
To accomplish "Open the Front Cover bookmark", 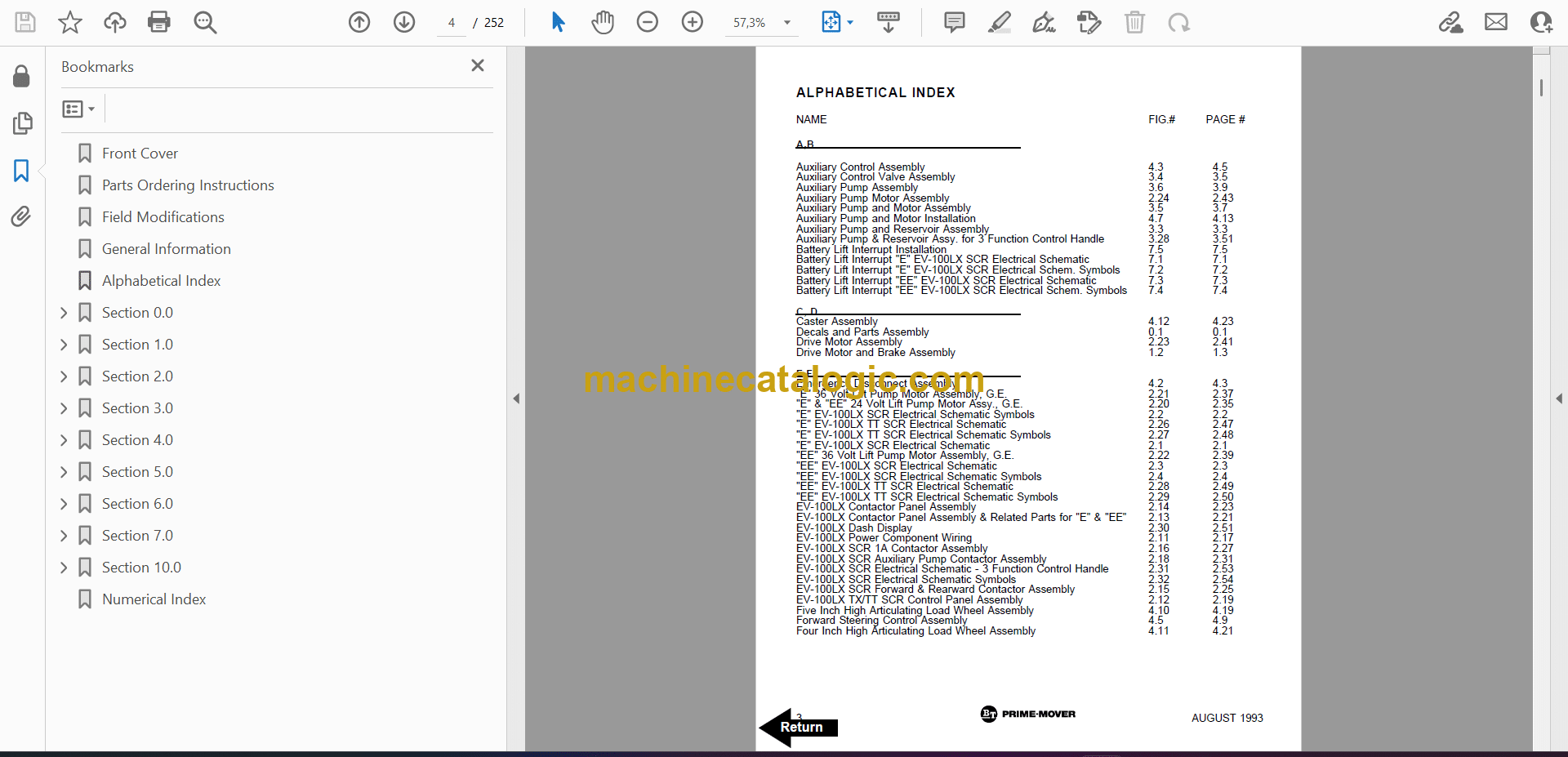I will click(x=140, y=154).
